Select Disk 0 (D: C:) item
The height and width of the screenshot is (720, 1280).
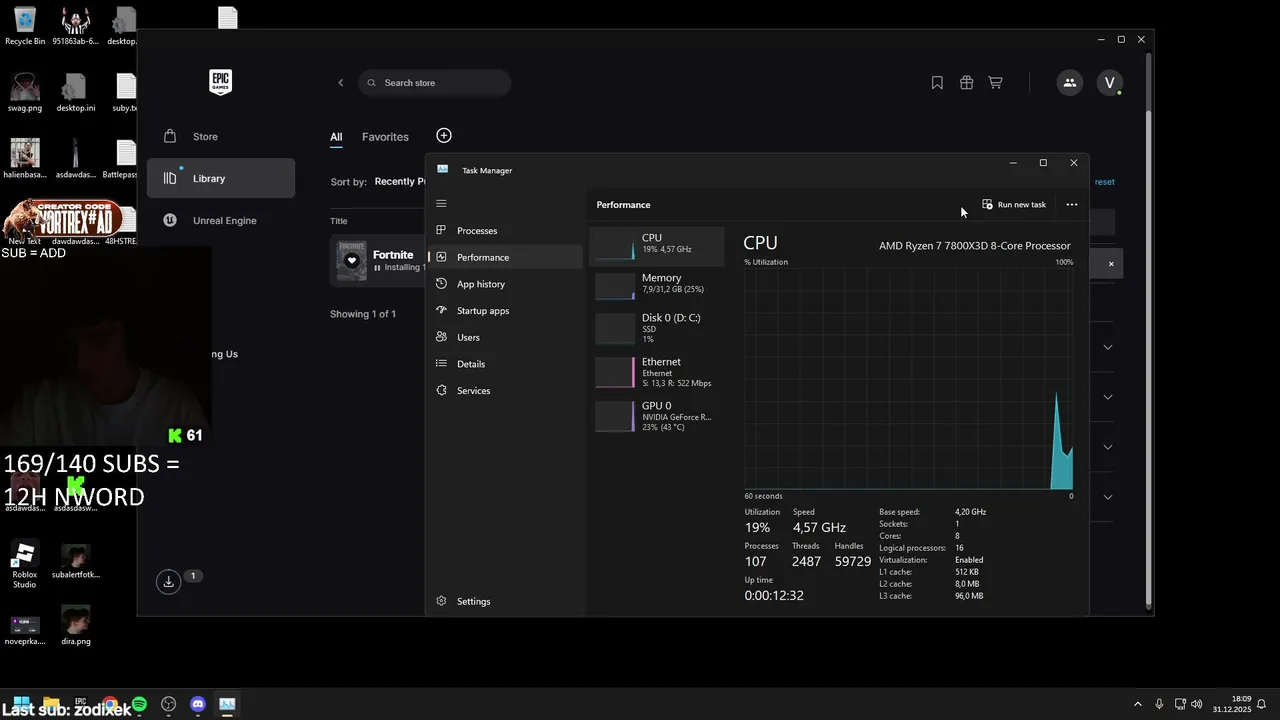click(657, 329)
